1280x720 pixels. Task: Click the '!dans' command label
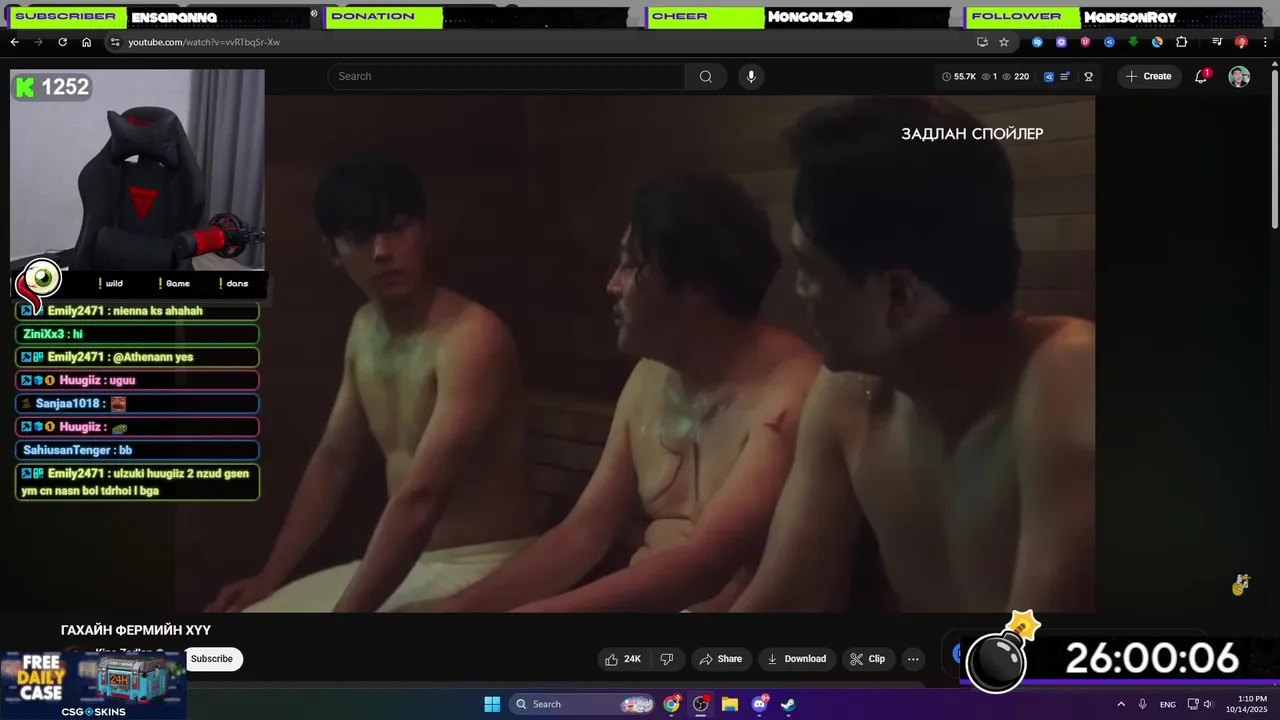point(233,283)
